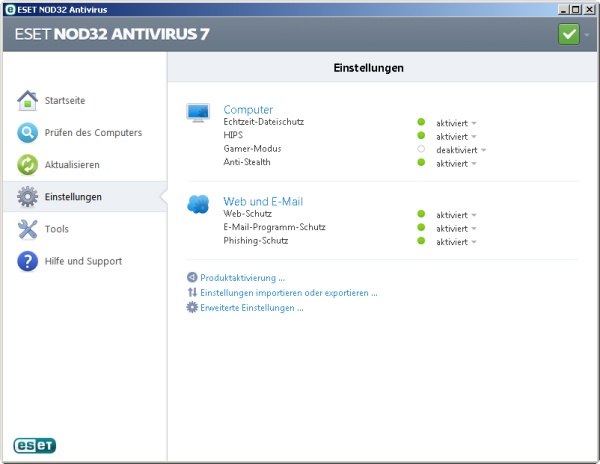Open the Phishing-Schutz aktiviert dropdown
This screenshot has width=600, height=464.
coord(456,242)
